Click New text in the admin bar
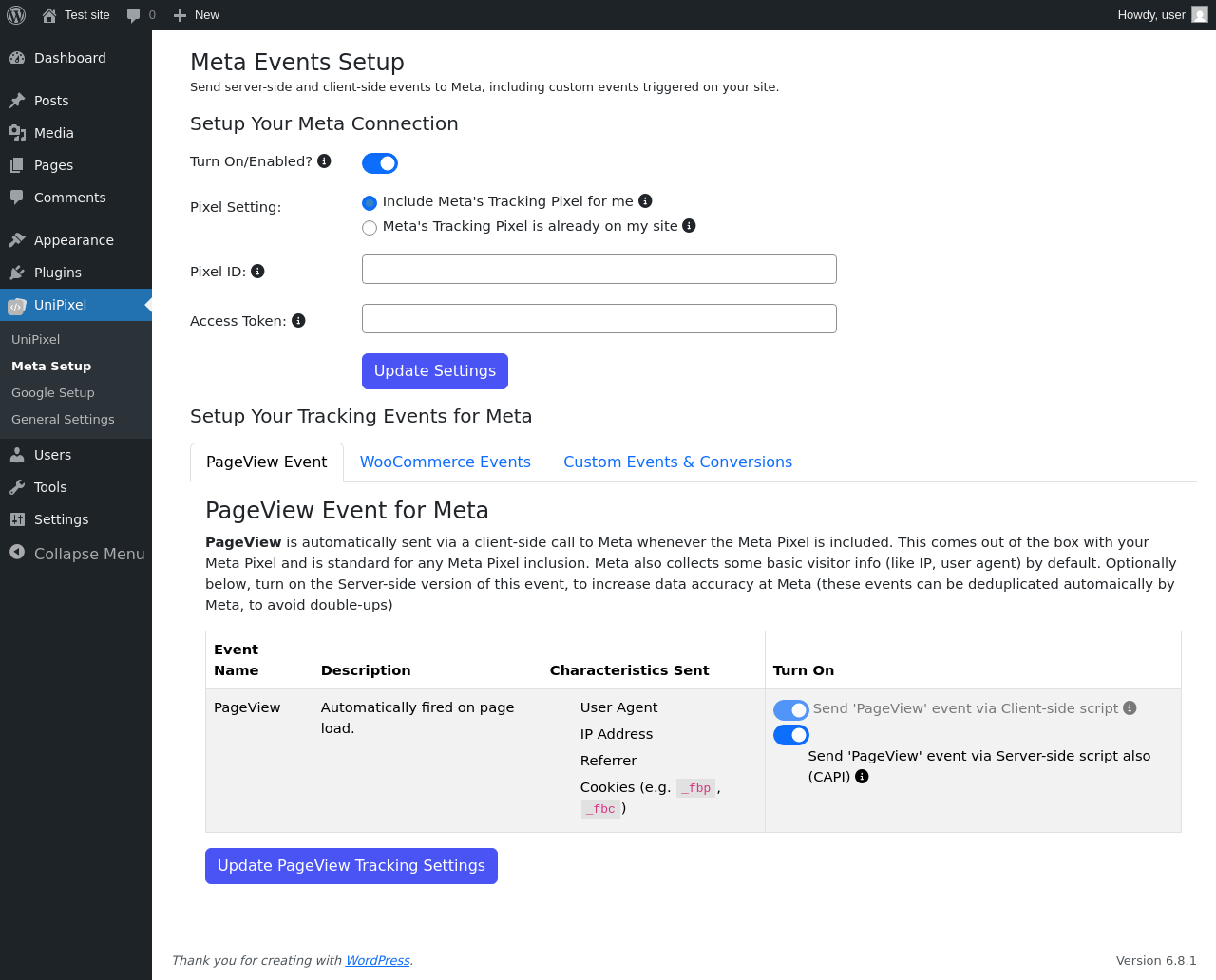1216x980 pixels. [207, 15]
